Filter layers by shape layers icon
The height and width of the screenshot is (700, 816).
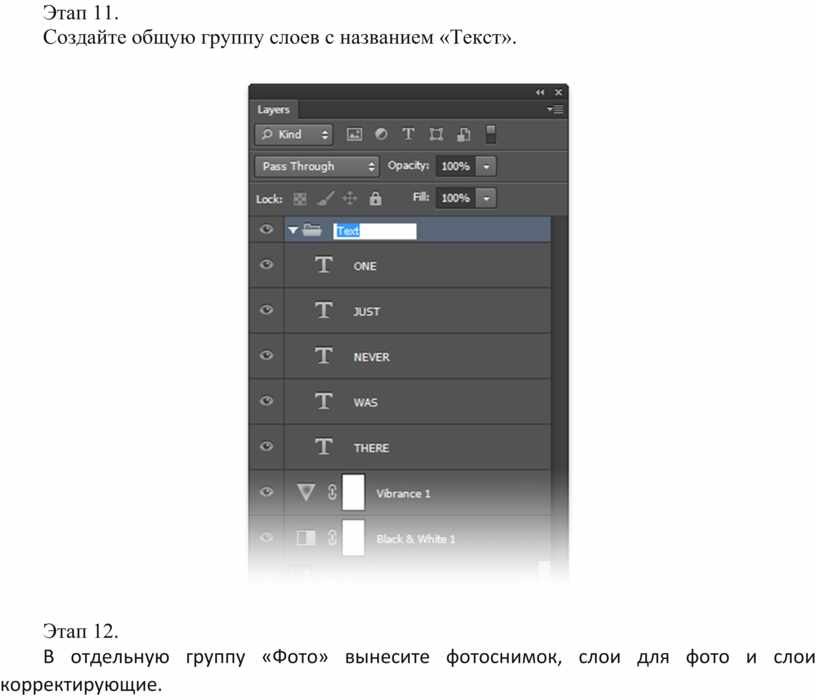point(436,135)
